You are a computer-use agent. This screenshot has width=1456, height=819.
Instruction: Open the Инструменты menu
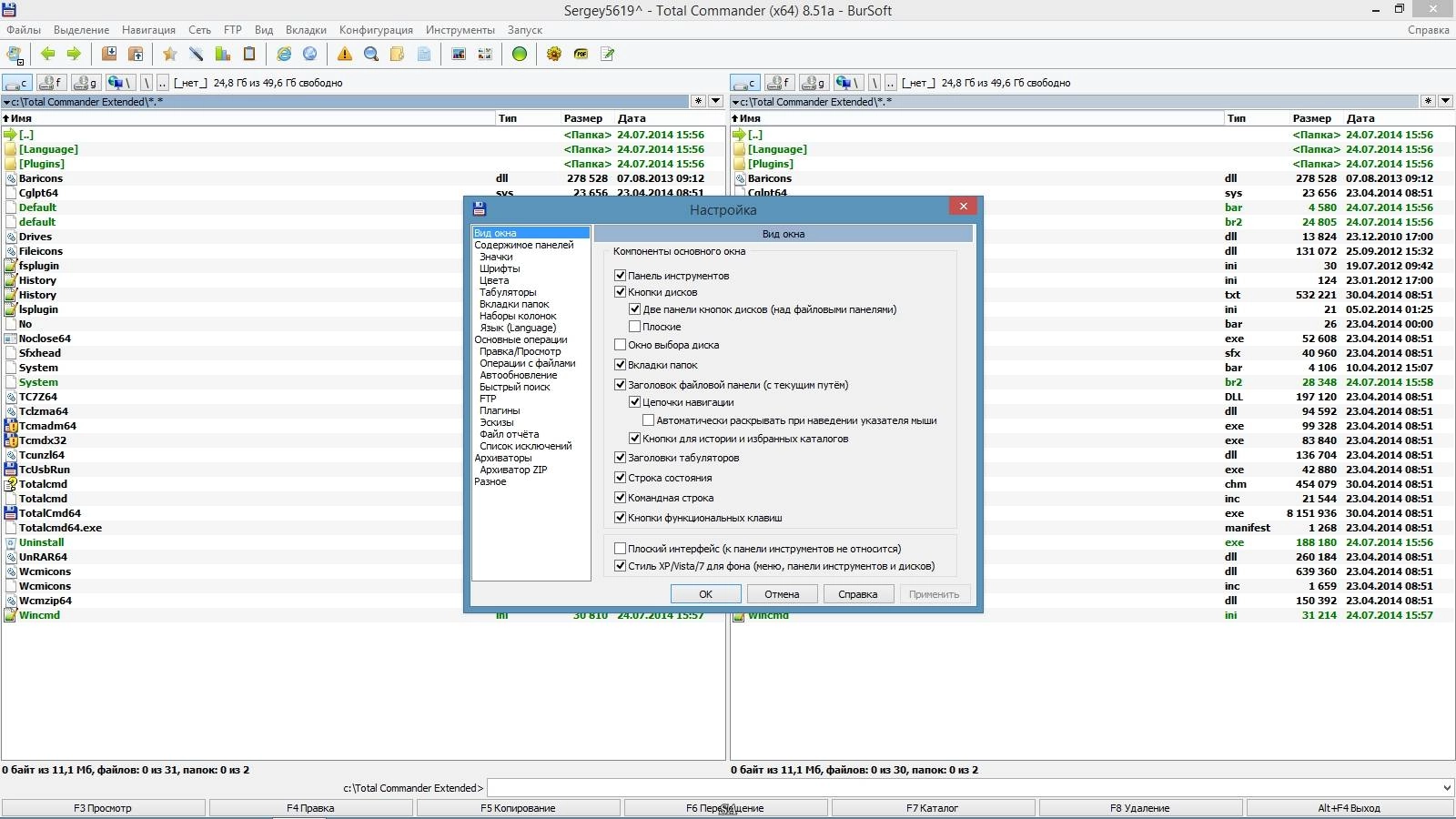click(460, 30)
